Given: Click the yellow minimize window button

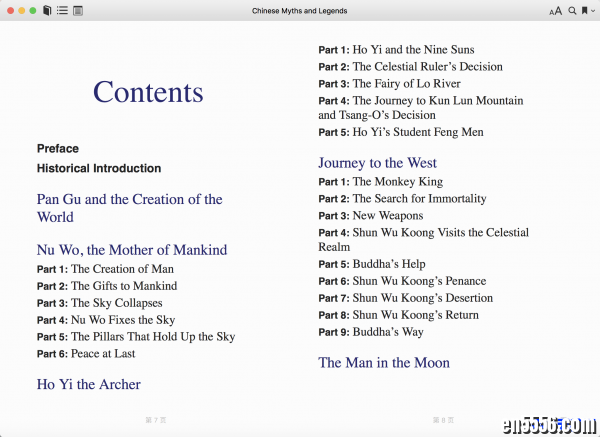Looking at the screenshot, I should [x=21, y=10].
